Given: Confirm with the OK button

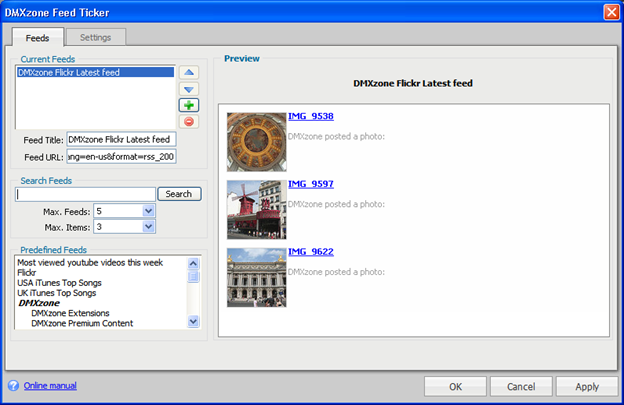Looking at the screenshot, I should pos(455,386).
